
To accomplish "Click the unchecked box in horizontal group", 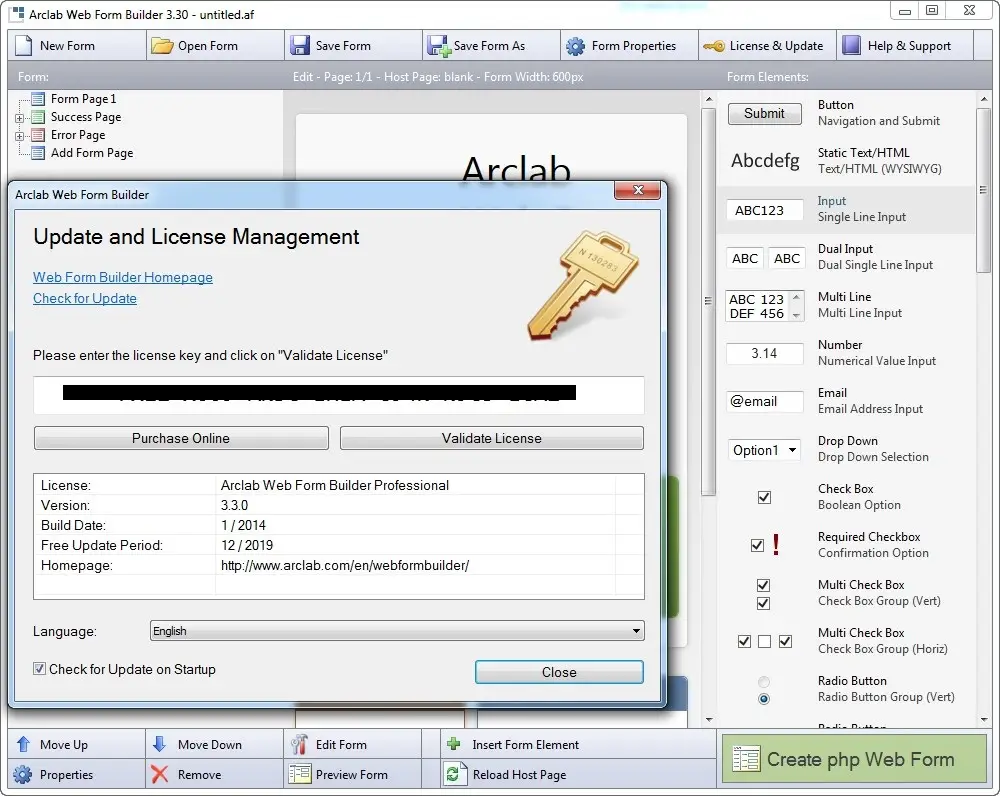I will point(765,642).
